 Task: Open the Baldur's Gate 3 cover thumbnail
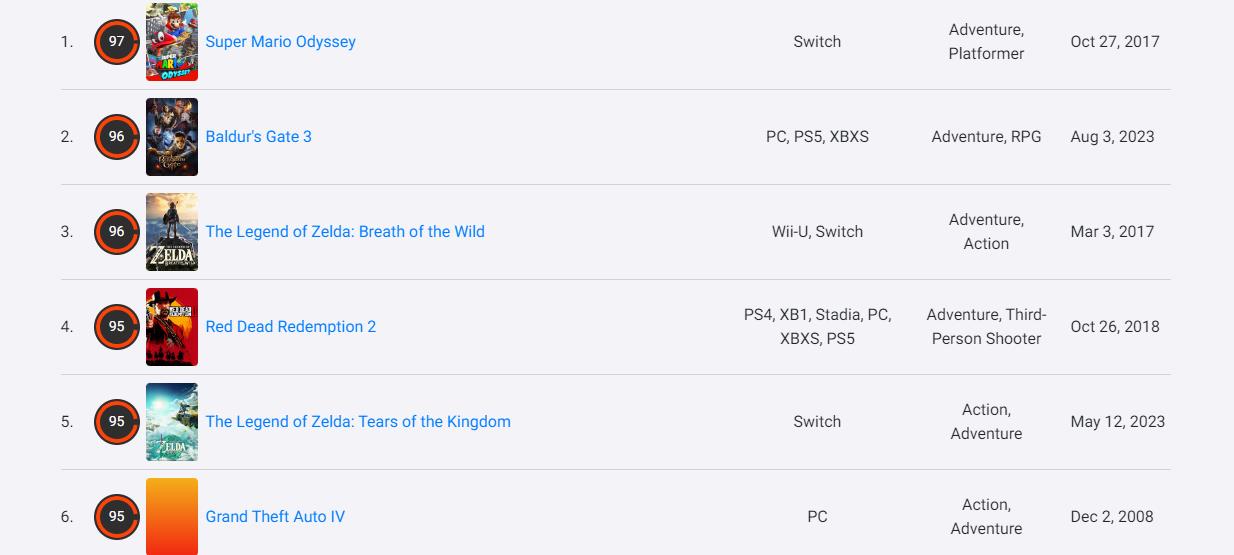pyautogui.click(x=172, y=137)
